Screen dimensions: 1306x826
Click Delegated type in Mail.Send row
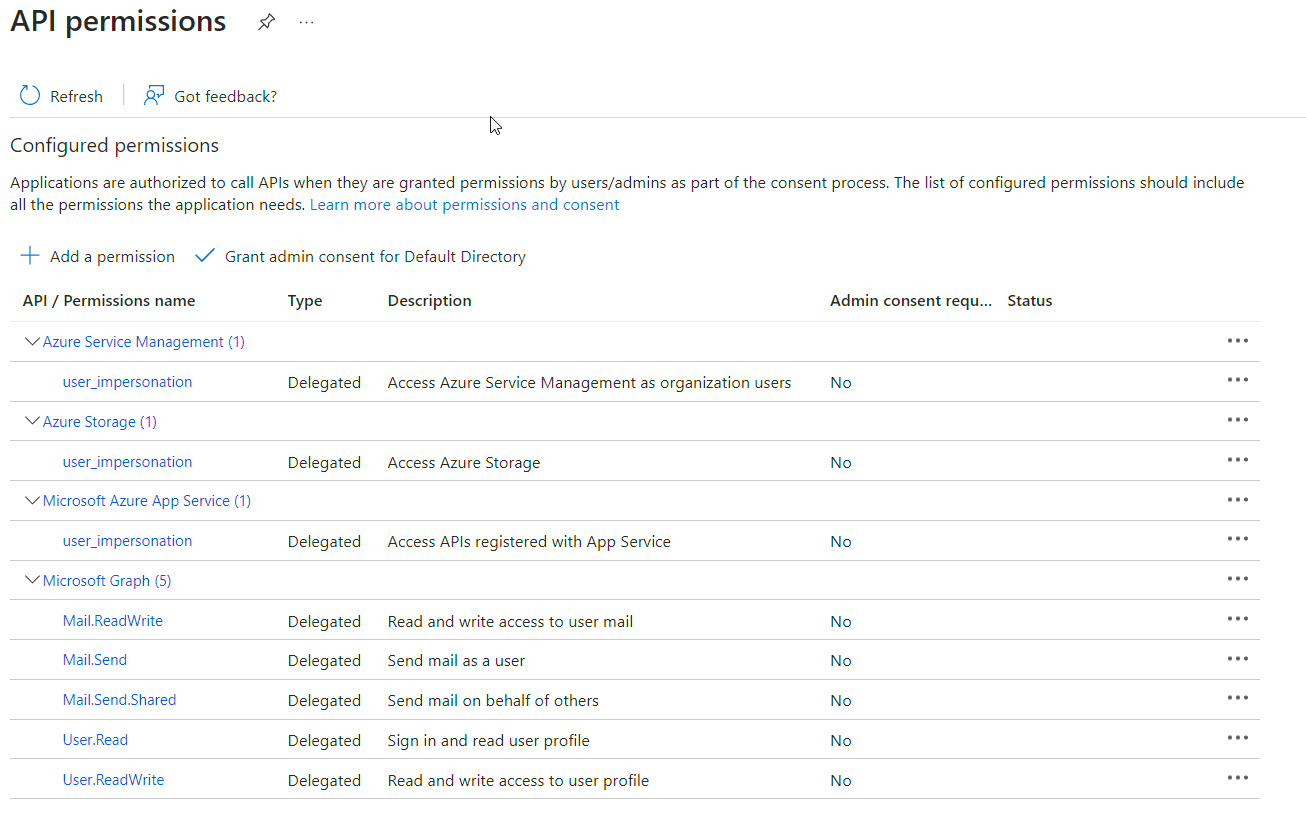click(x=324, y=661)
